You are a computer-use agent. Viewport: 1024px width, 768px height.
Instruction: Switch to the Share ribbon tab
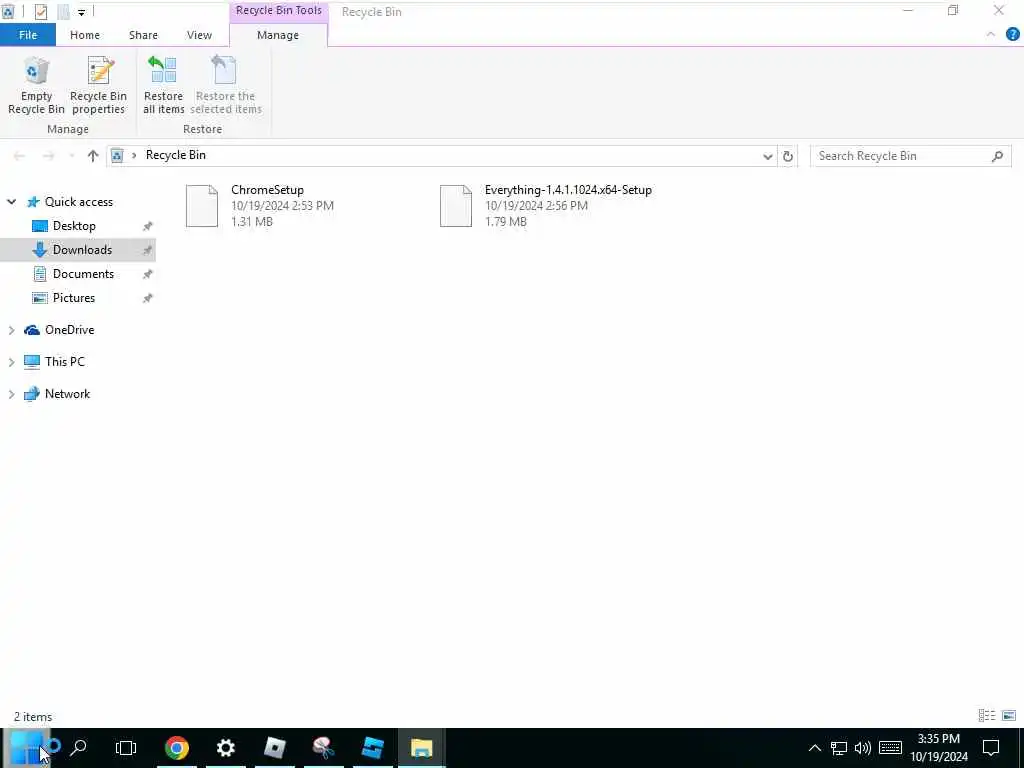(x=143, y=35)
